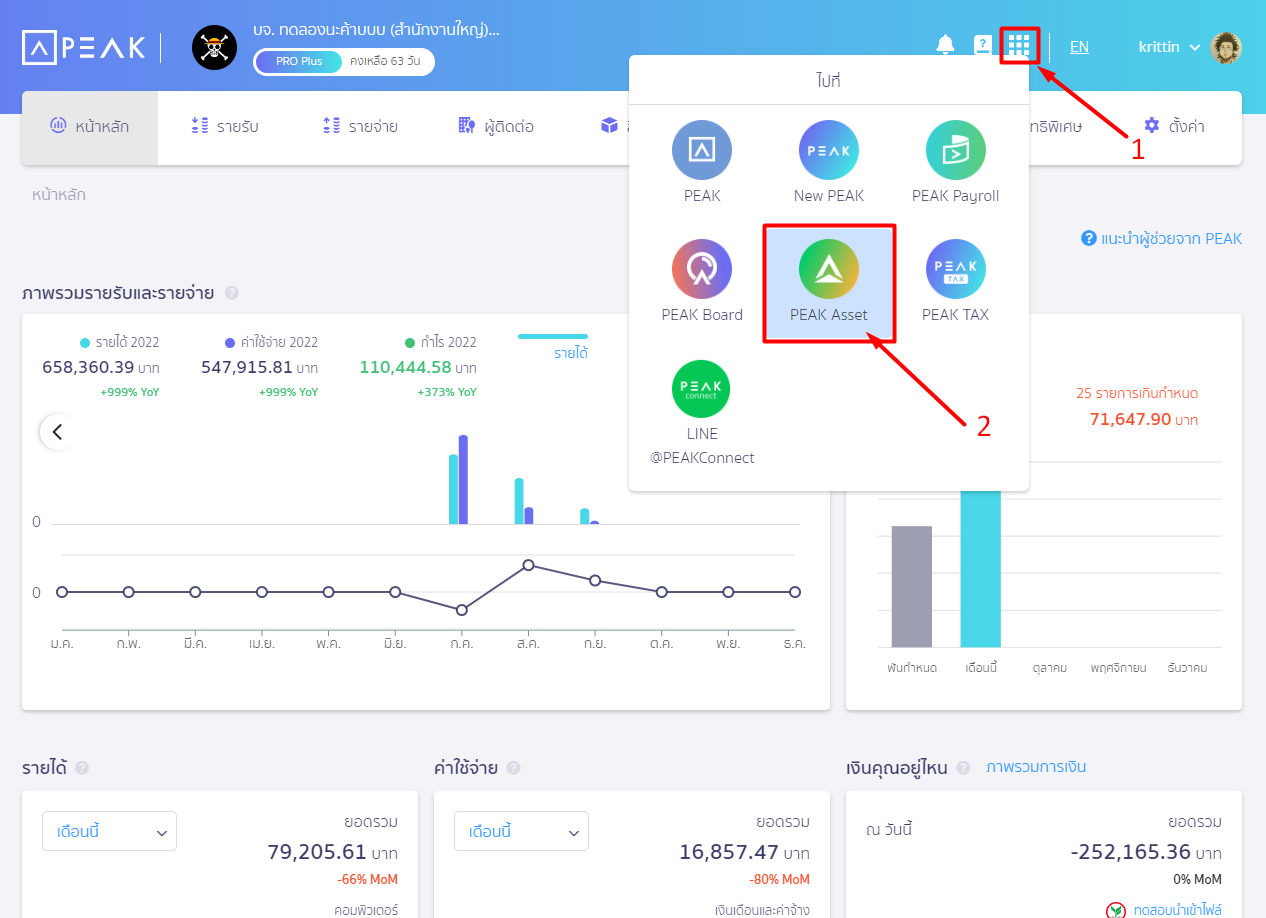Click the พ้นกำหนด gray bar

pos(912,587)
